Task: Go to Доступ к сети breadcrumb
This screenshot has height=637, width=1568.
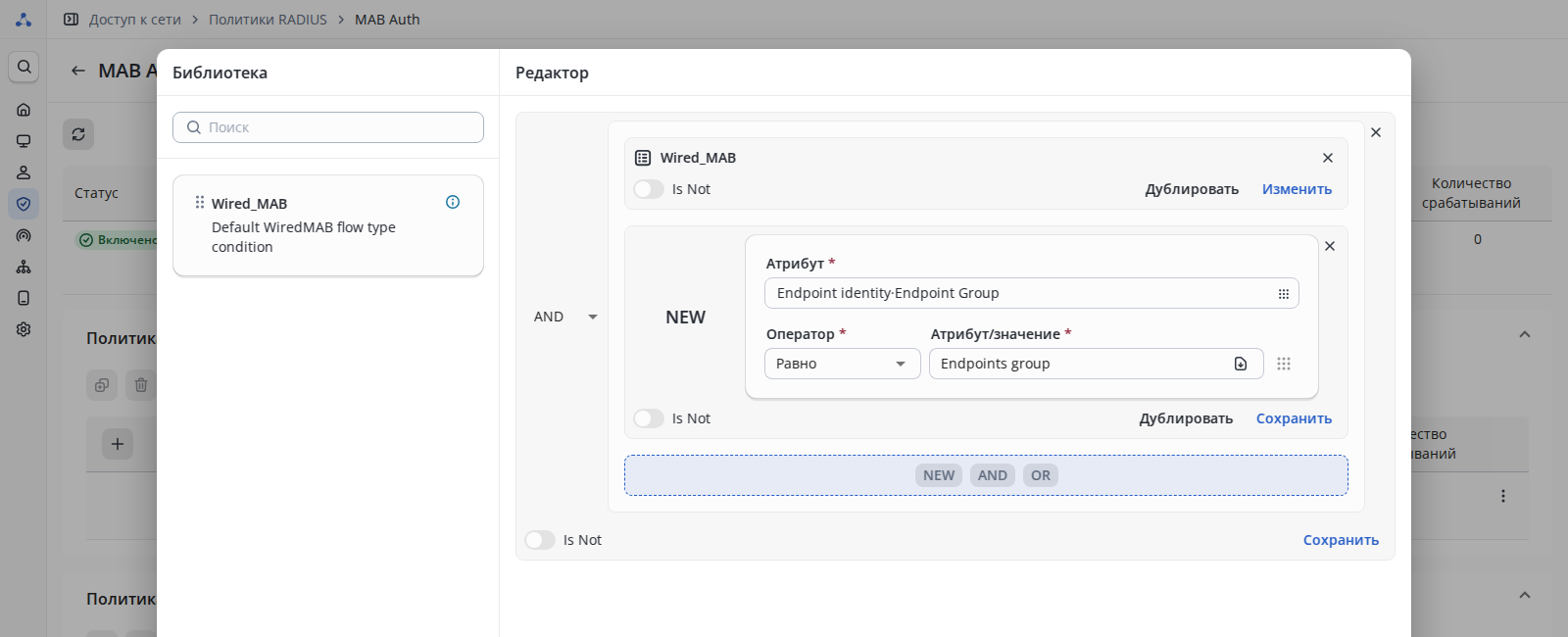Action: 134,20
